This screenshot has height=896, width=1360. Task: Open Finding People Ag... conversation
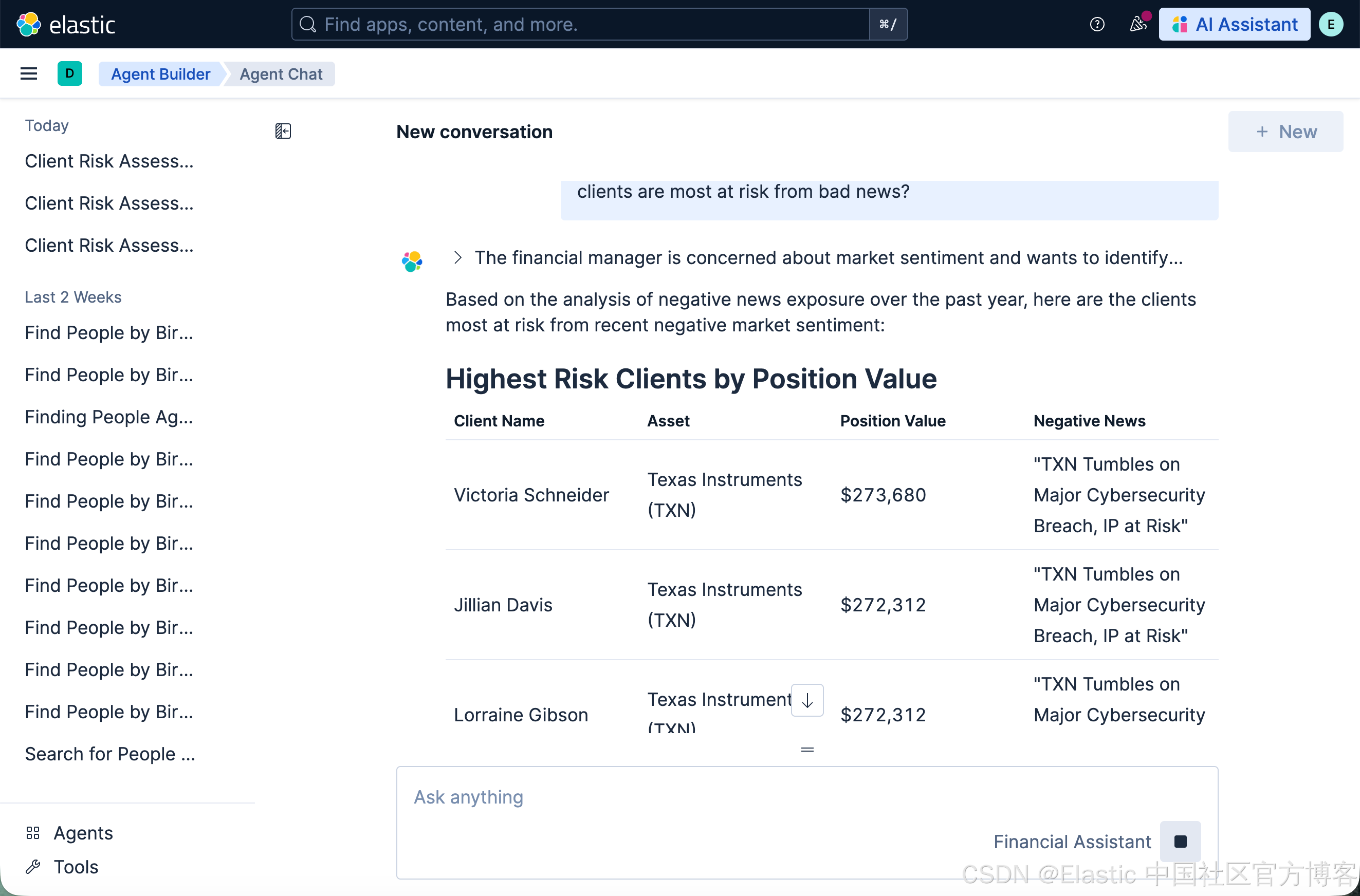[x=108, y=417]
